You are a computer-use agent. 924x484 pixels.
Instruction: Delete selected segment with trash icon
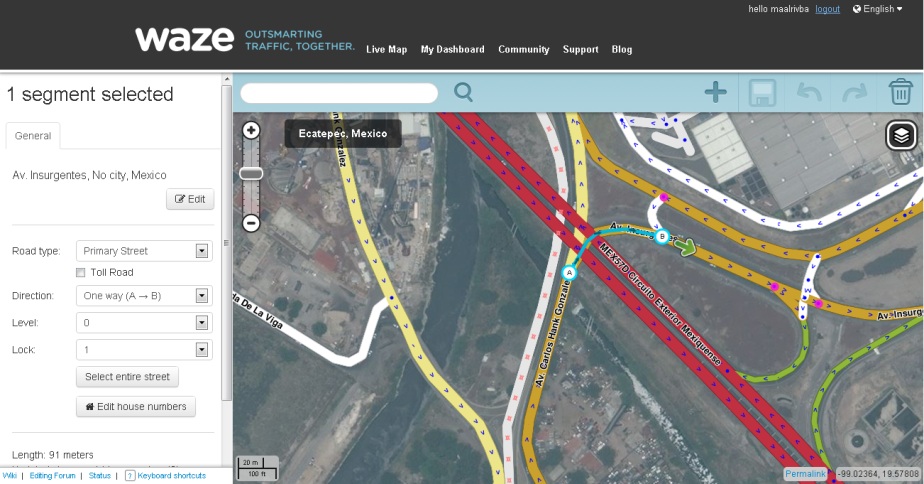click(x=900, y=92)
